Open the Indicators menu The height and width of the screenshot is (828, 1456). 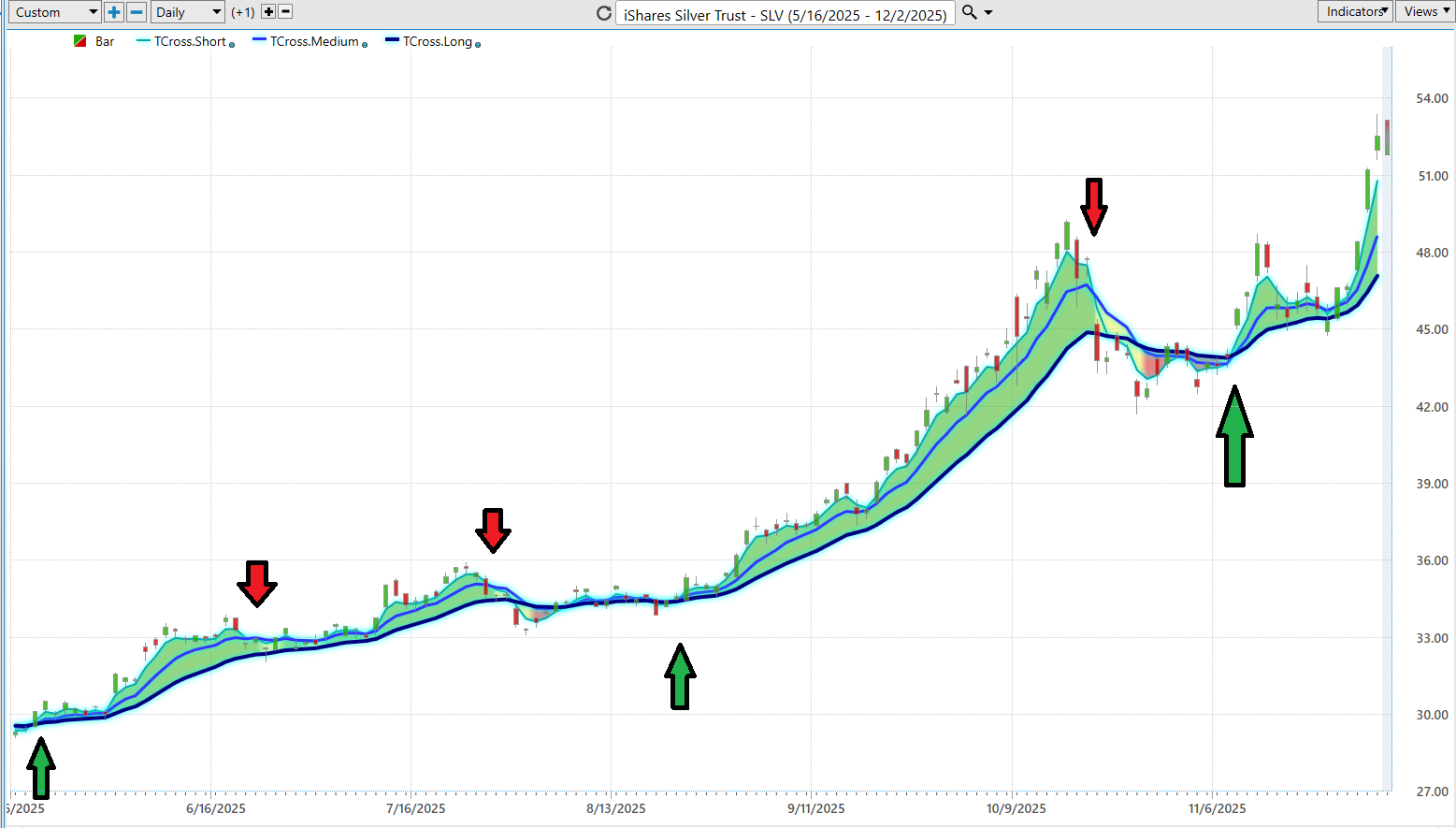coord(1356,11)
